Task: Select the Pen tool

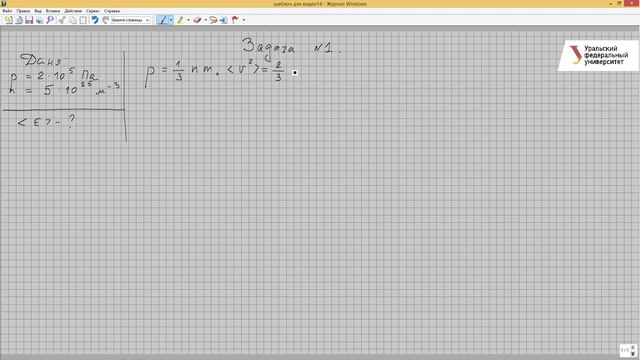Action: click(162, 20)
